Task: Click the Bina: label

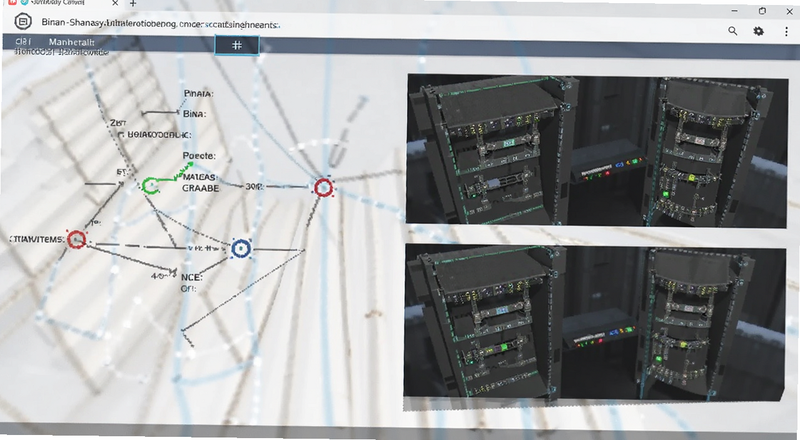Action: 194,114
